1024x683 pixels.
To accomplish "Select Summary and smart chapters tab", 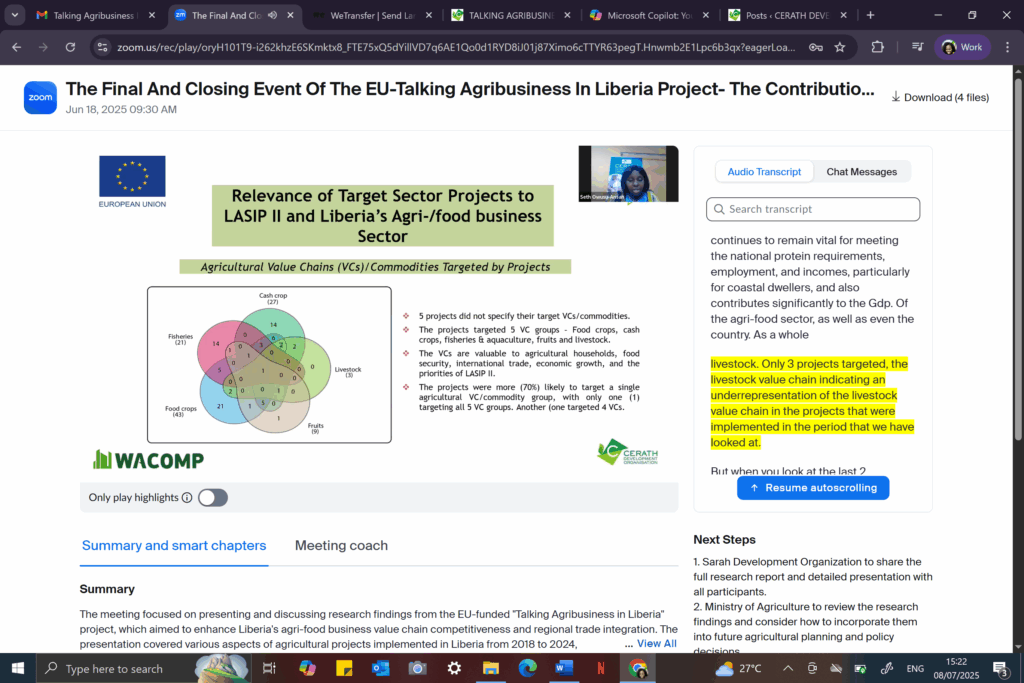I will tap(174, 545).
